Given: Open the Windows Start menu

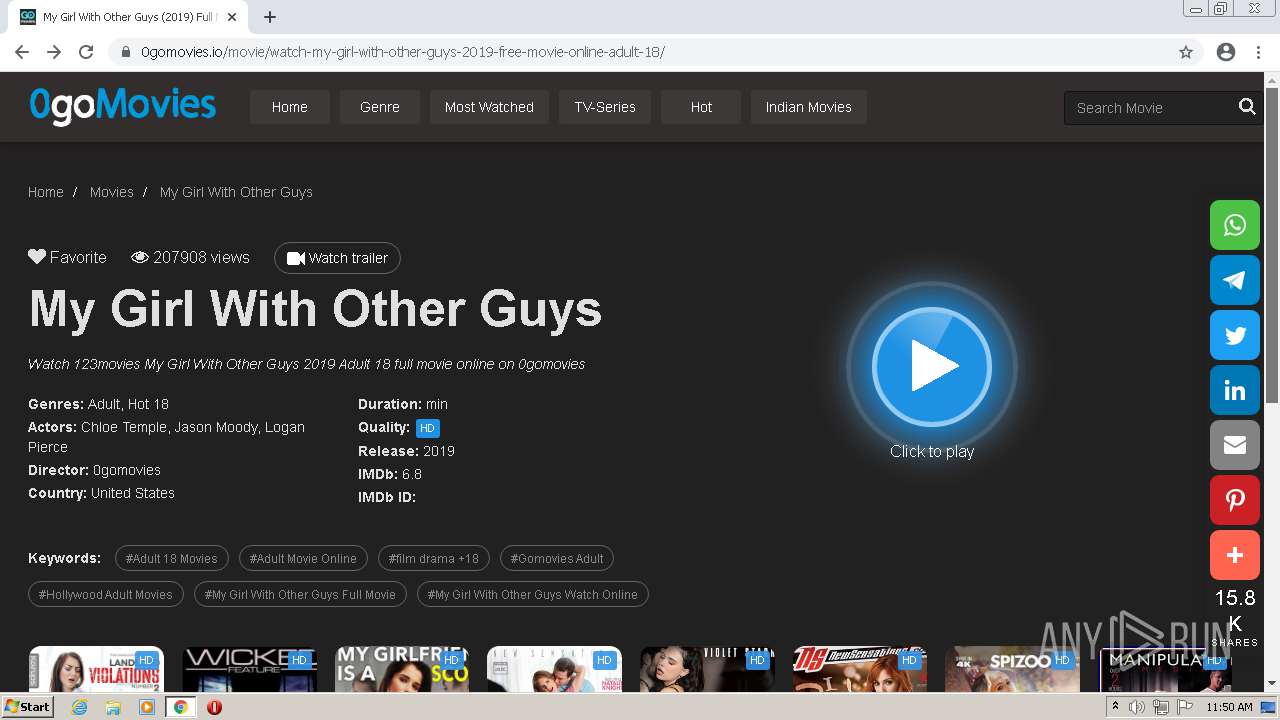Looking at the screenshot, I should click(28, 707).
